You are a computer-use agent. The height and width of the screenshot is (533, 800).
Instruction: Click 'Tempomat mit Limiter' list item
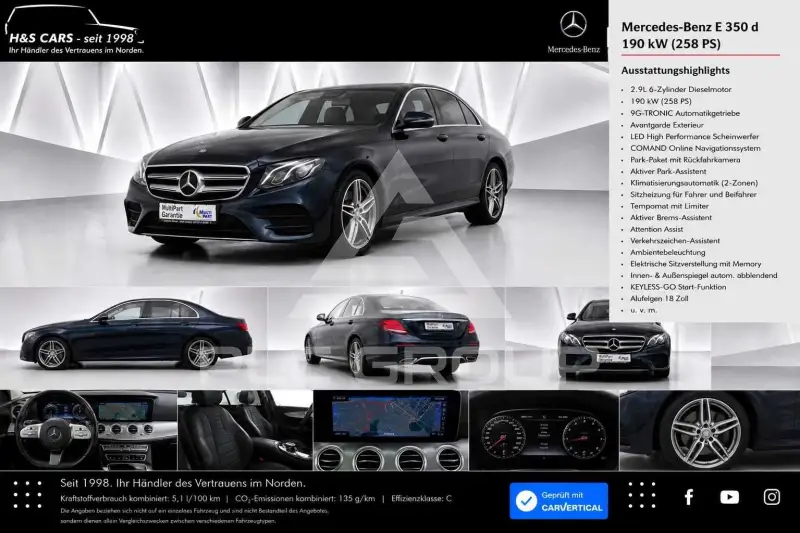tap(669, 206)
